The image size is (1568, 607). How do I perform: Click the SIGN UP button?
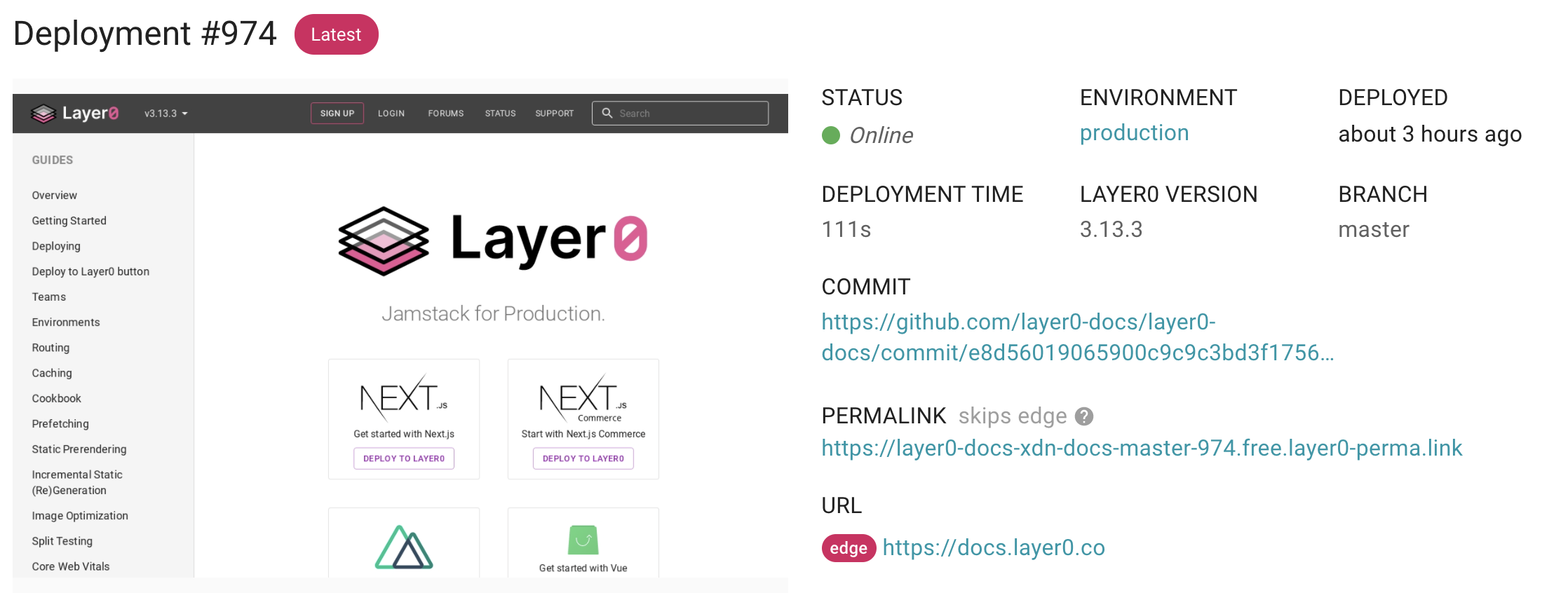337,114
